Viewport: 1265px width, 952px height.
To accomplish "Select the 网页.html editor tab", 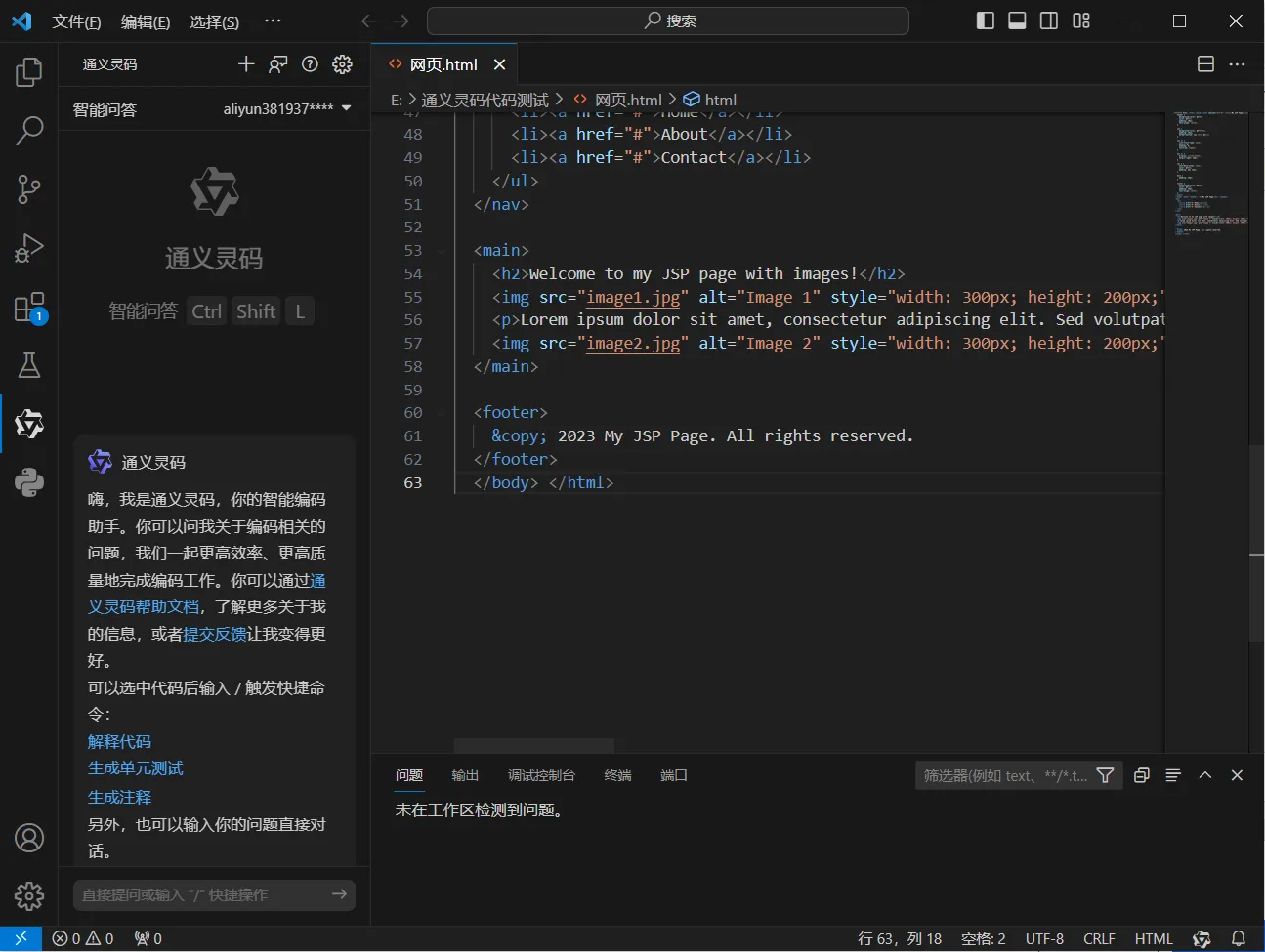I will click(443, 64).
